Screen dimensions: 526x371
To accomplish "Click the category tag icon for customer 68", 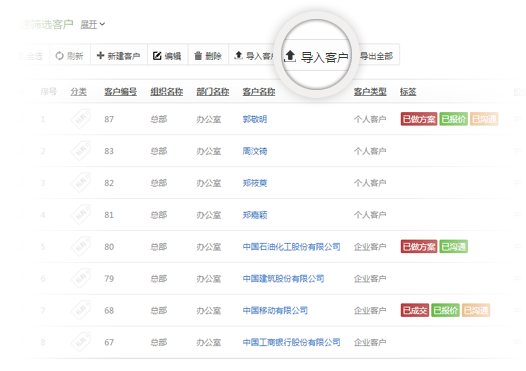I will tap(81, 310).
